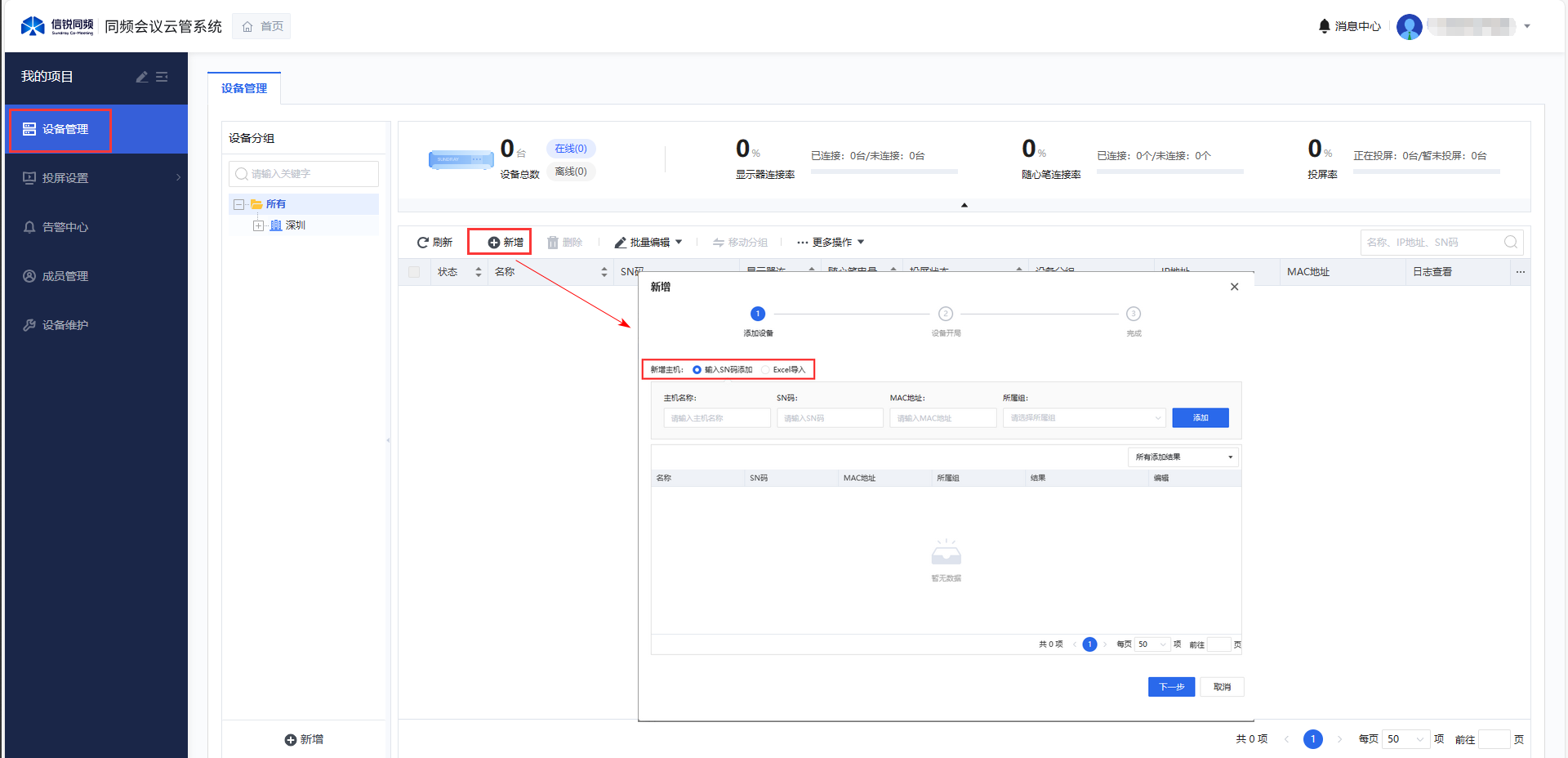Click the trash icon beside 删除
Image resolution: width=1568 pixels, height=758 pixels.
[x=553, y=243]
